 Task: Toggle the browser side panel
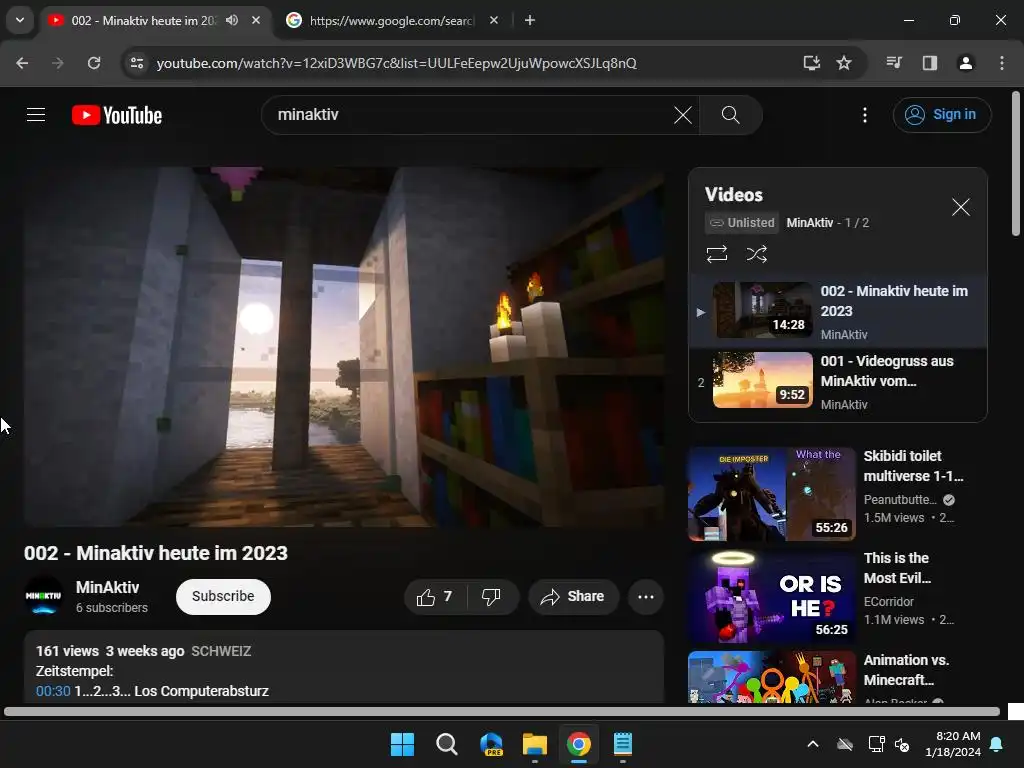[929, 63]
